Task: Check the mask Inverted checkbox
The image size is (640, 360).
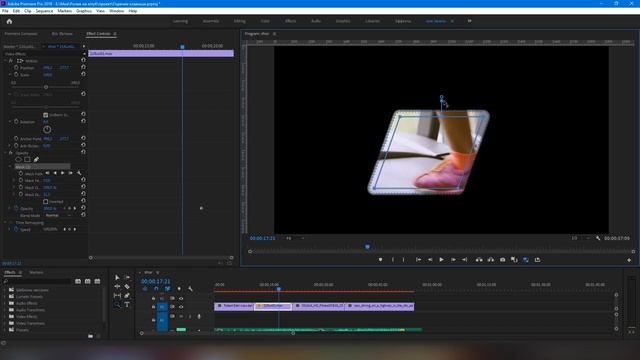Action: (46, 202)
